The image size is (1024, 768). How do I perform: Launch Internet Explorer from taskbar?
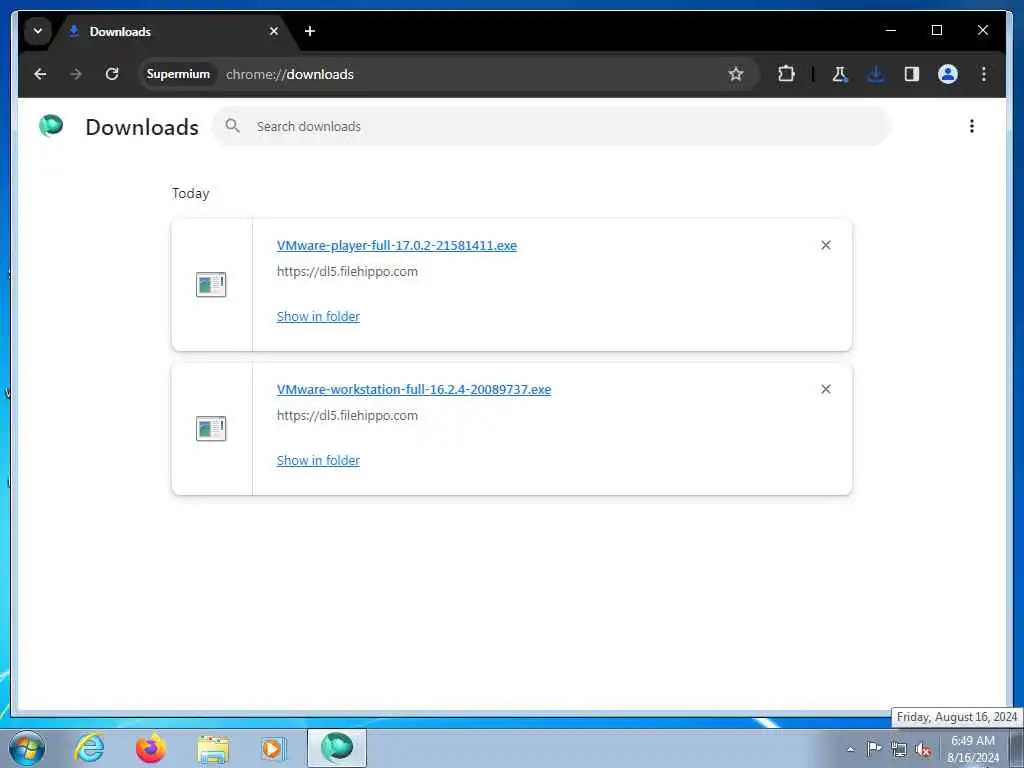(x=89, y=748)
